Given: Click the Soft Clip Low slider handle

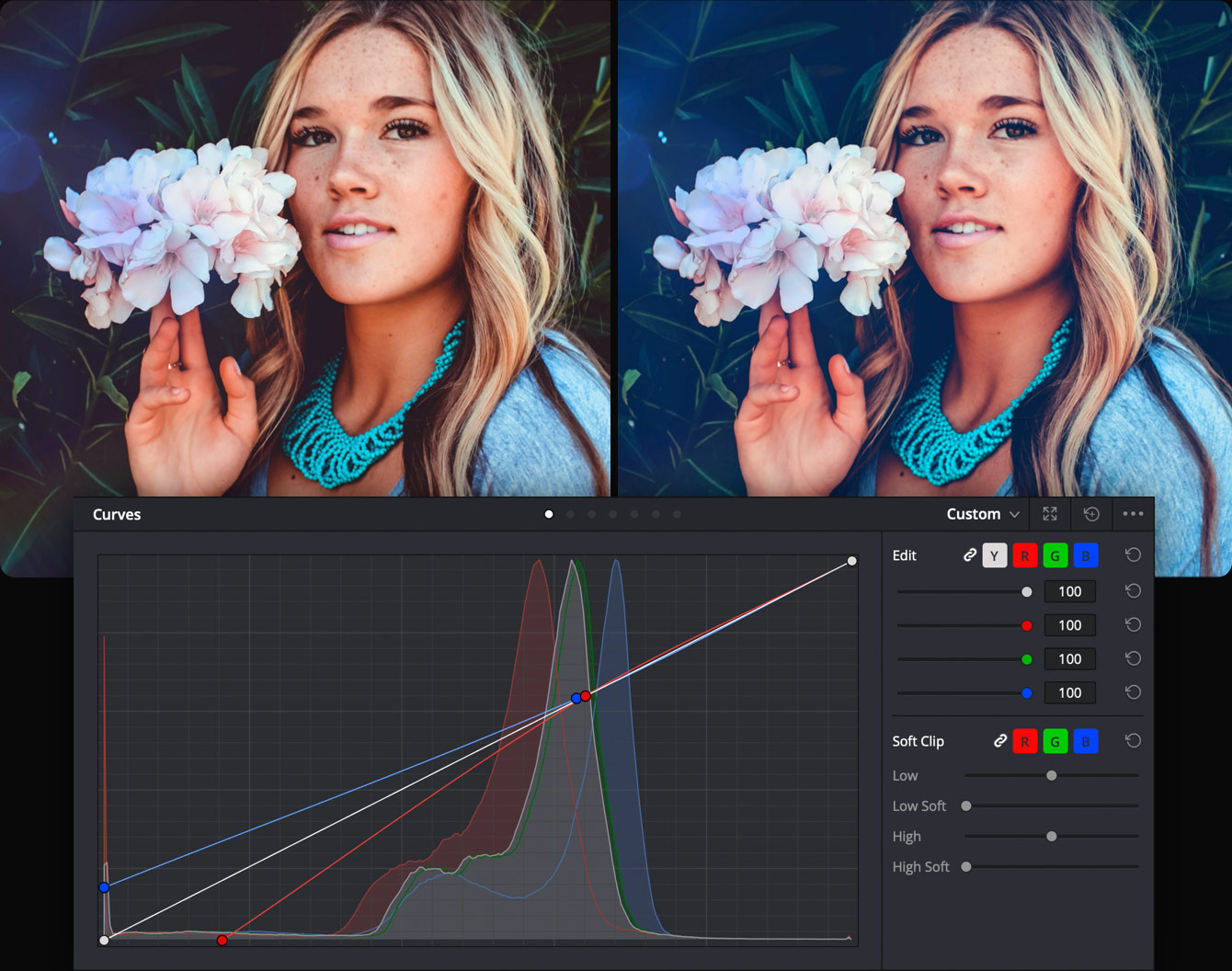Looking at the screenshot, I should [1051, 776].
